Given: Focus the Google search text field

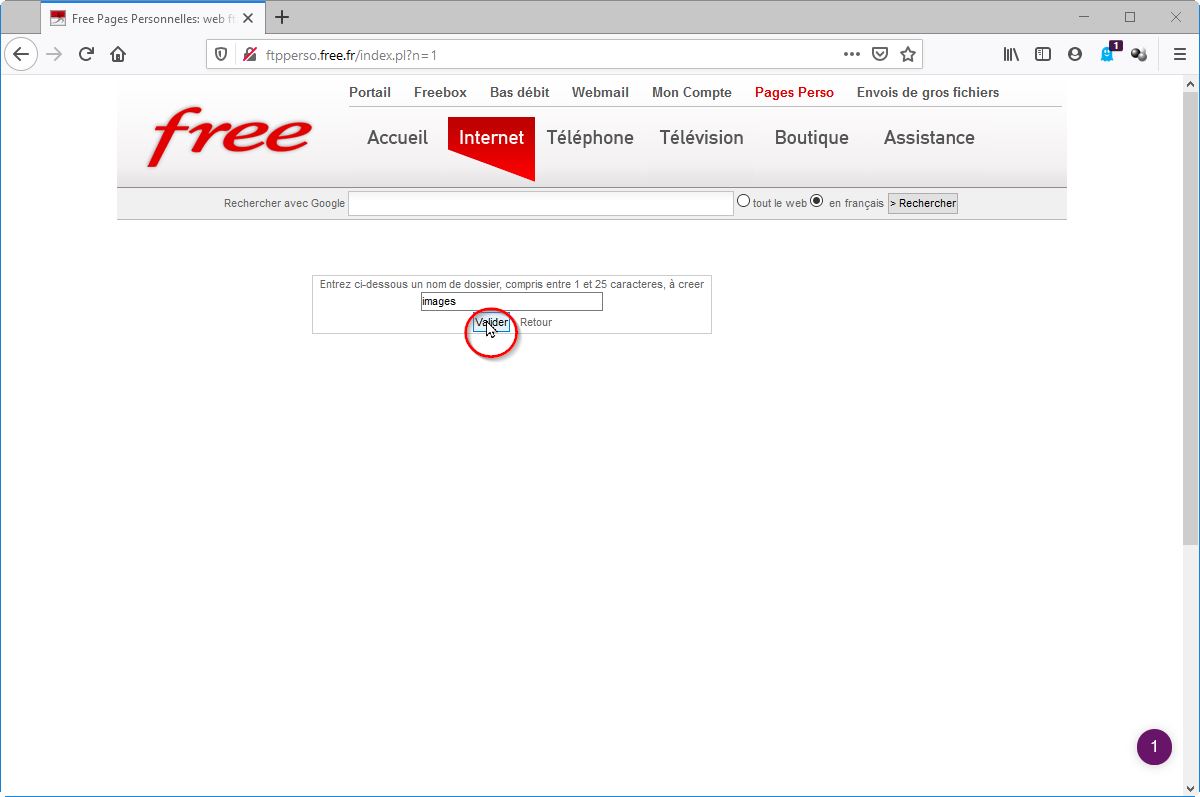Looking at the screenshot, I should (541, 203).
